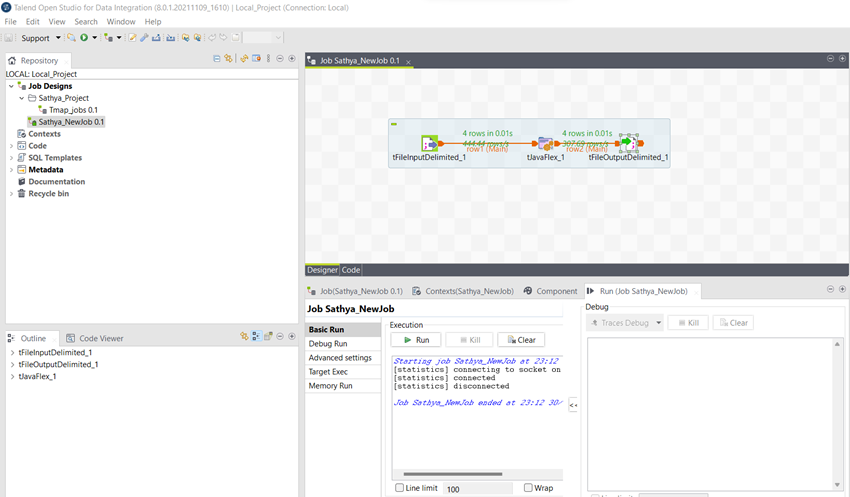Switch to the Code Viewer tab
This screenshot has width=850, height=497.
95,338
